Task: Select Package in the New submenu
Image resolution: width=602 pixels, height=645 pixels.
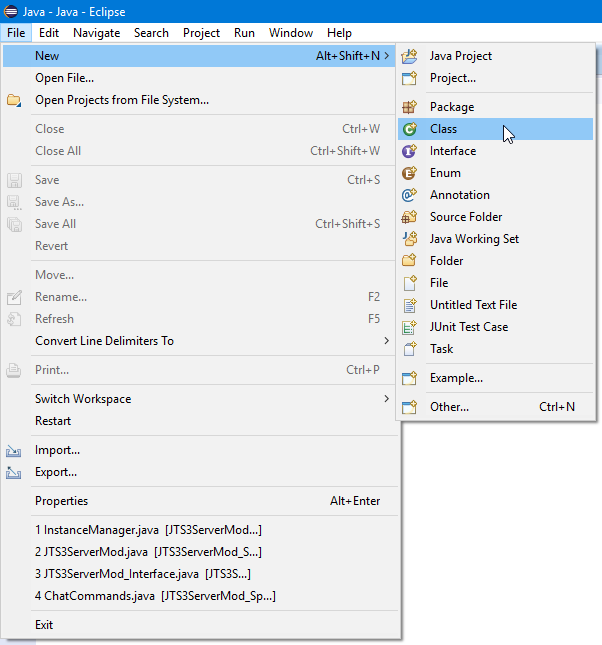Action: pyautogui.click(x=495, y=107)
